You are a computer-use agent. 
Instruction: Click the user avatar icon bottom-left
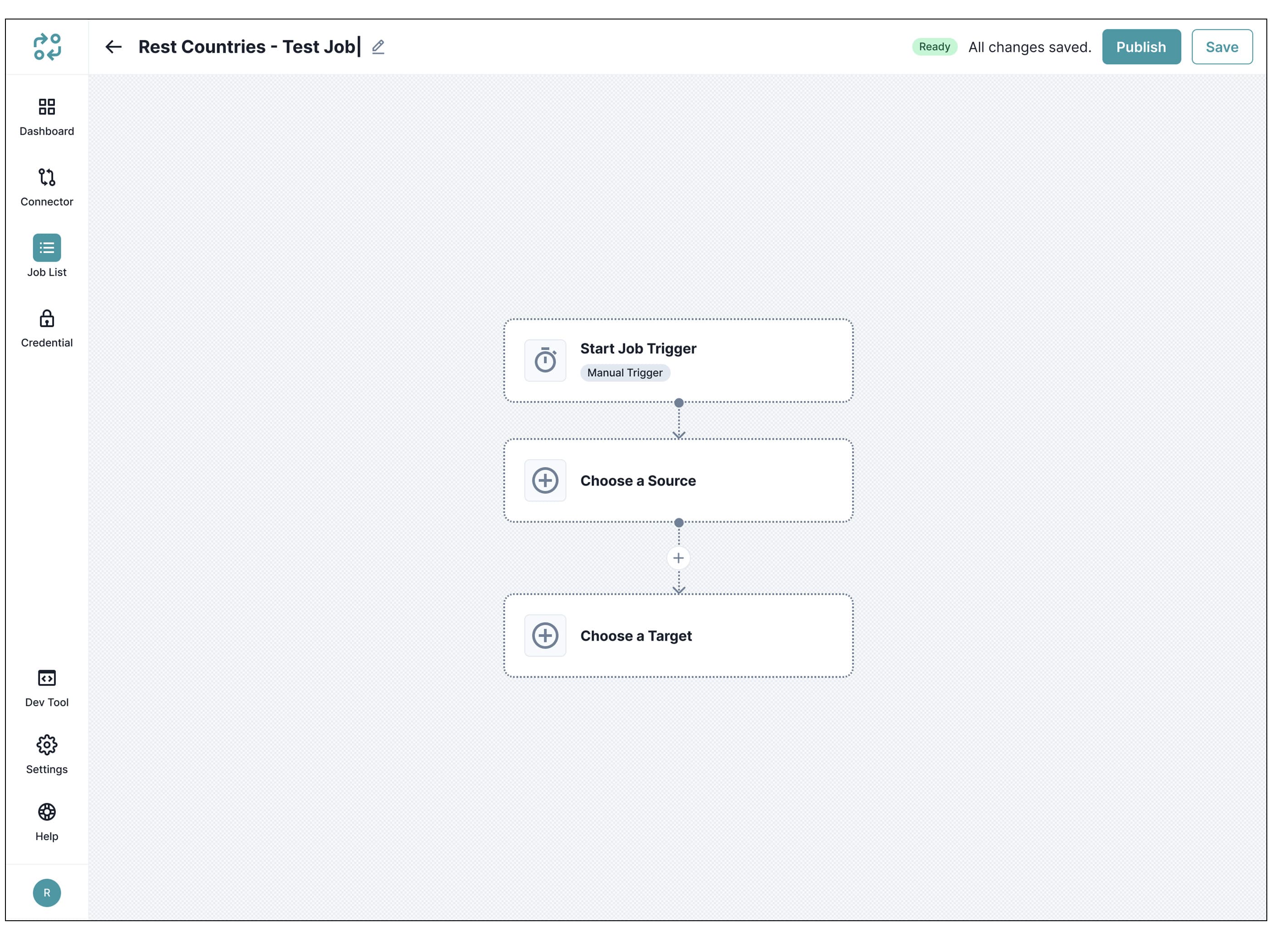[47, 893]
